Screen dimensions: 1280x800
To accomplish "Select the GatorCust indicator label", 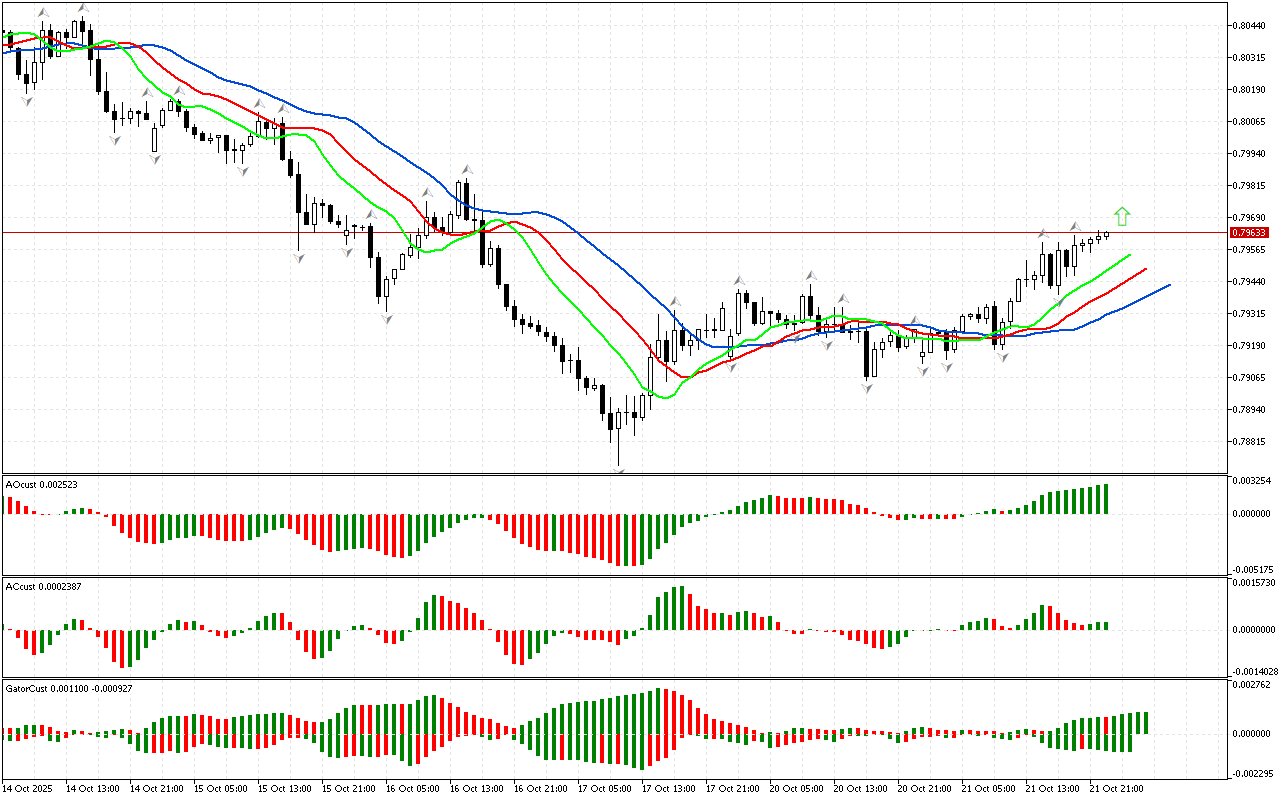I will tap(69, 688).
